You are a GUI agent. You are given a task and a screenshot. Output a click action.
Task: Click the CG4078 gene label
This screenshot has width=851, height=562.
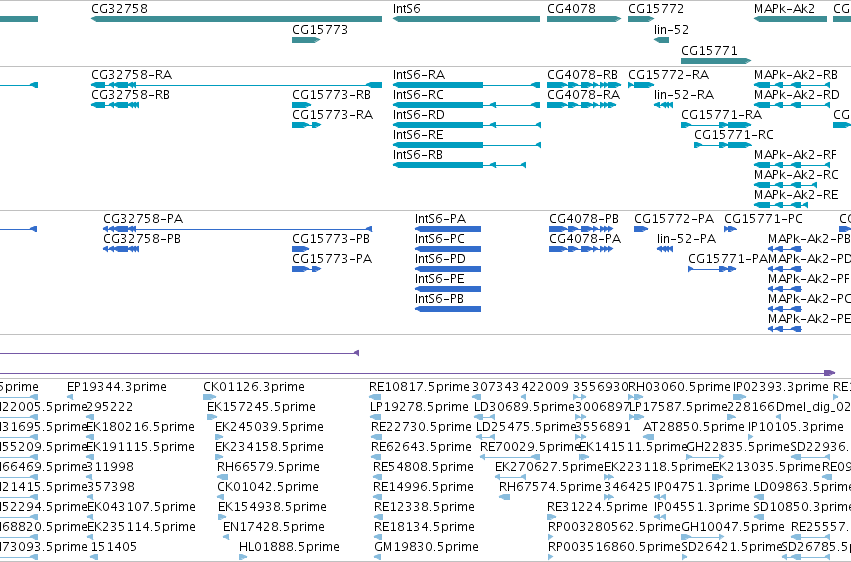pyautogui.click(x=571, y=9)
